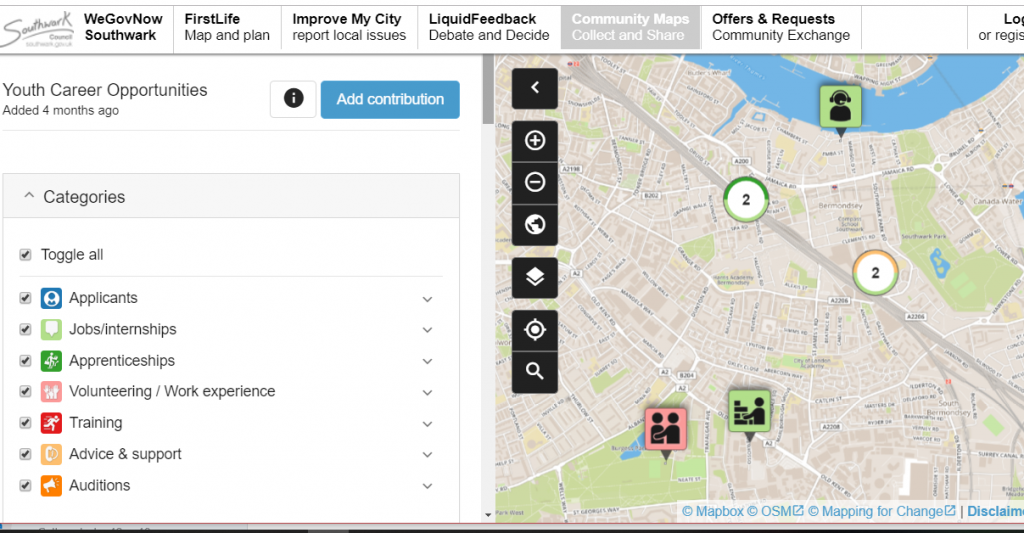Expand the Advice & support chevron
Viewport: 1024px width, 533px height.
pos(427,455)
